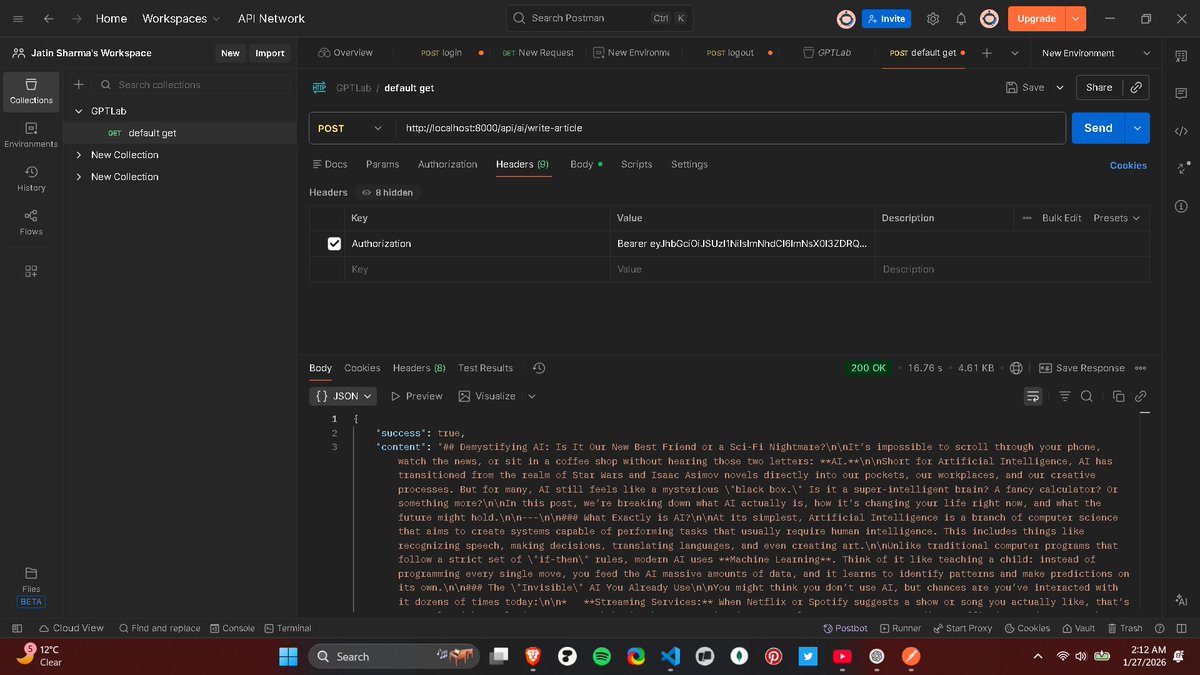Screen dimensions: 1200x675
Task: Open the code snippet icon
Action: [x=1181, y=131]
